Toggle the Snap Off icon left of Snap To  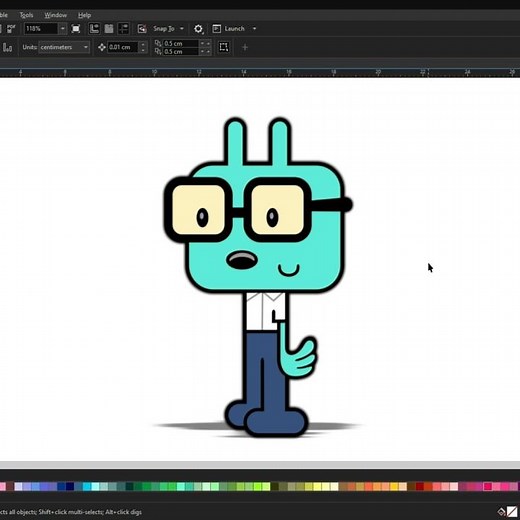(x=142, y=29)
